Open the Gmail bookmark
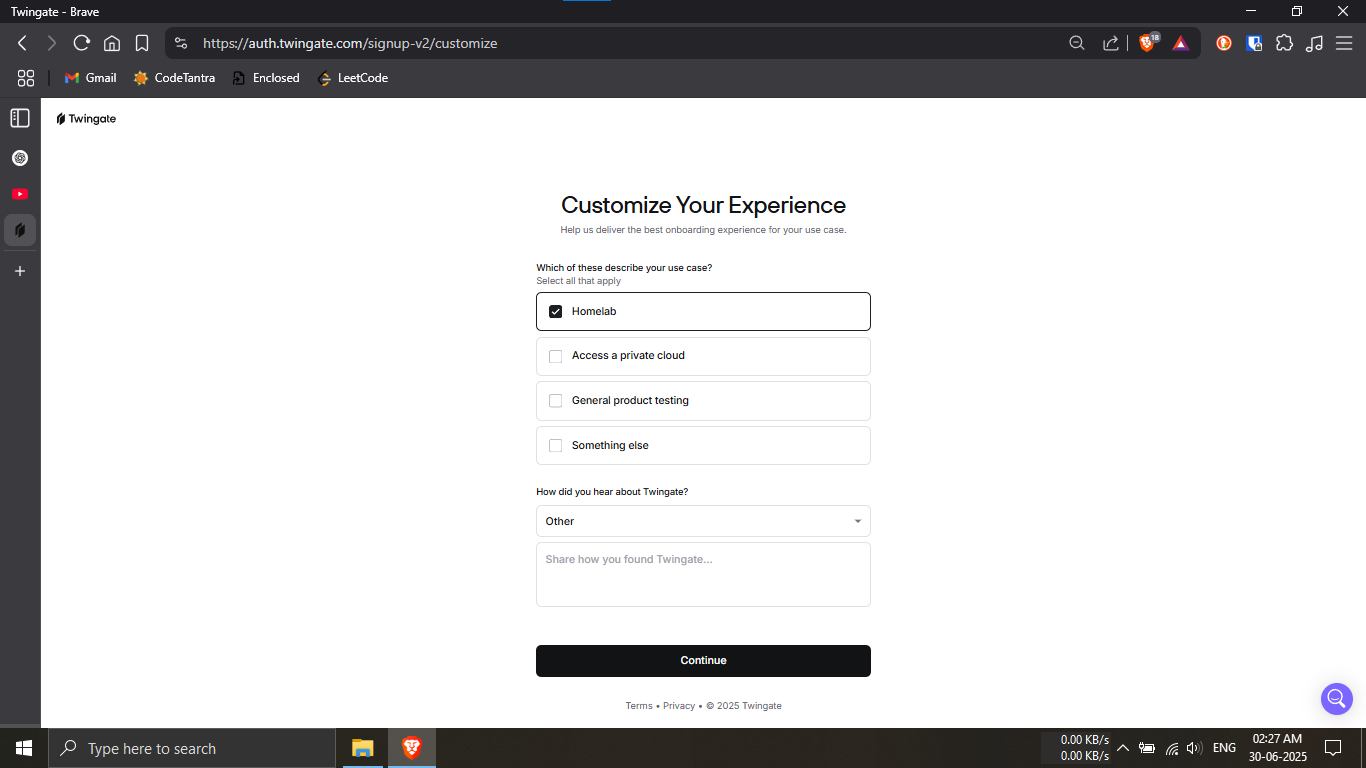The height and width of the screenshot is (768, 1366). pyautogui.click(x=90, y=78)
